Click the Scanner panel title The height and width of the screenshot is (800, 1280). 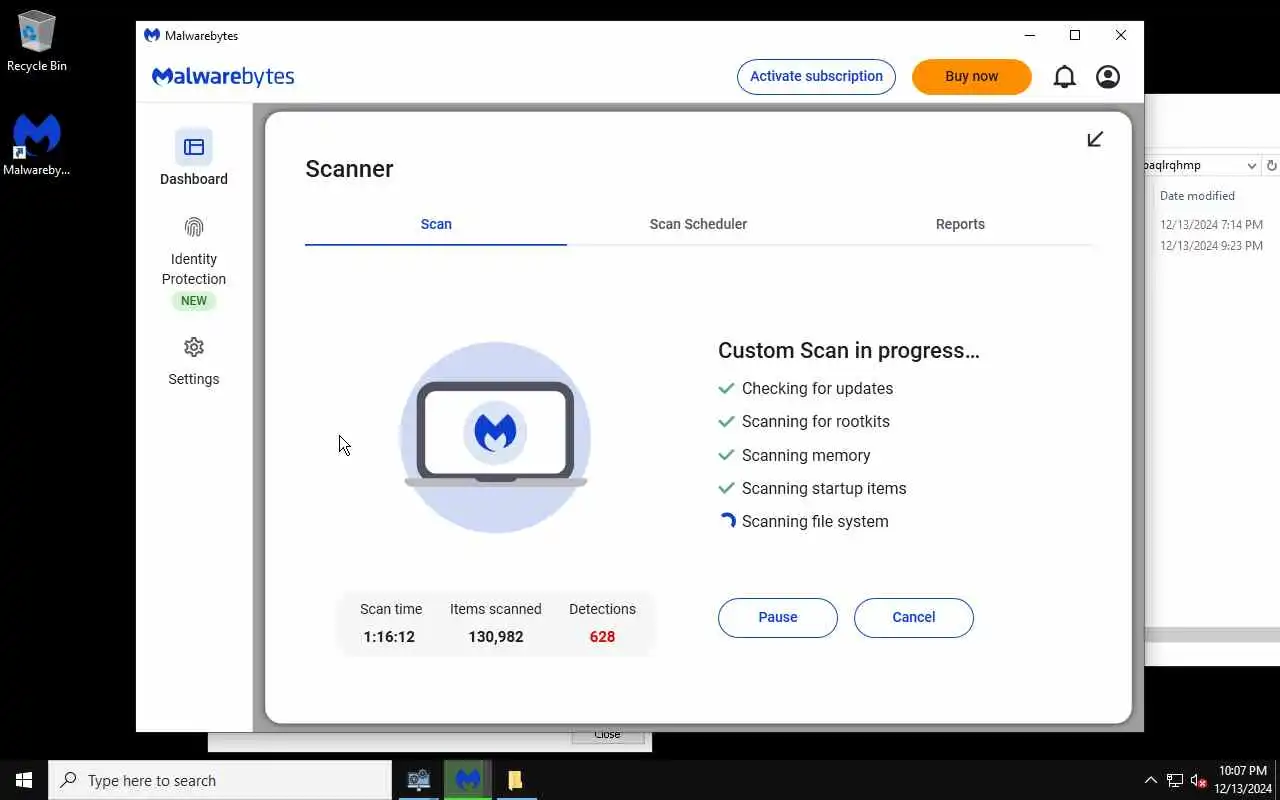(x=349, y=169)
